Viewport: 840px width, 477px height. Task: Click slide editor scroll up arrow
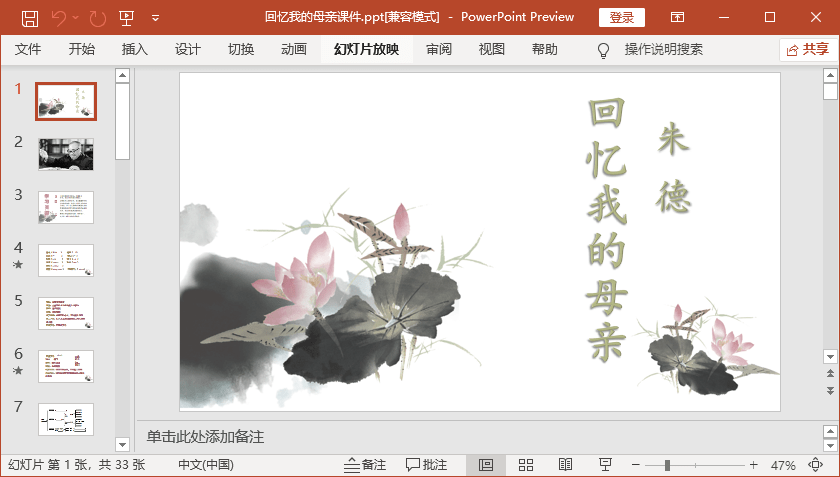click(830, 76)
